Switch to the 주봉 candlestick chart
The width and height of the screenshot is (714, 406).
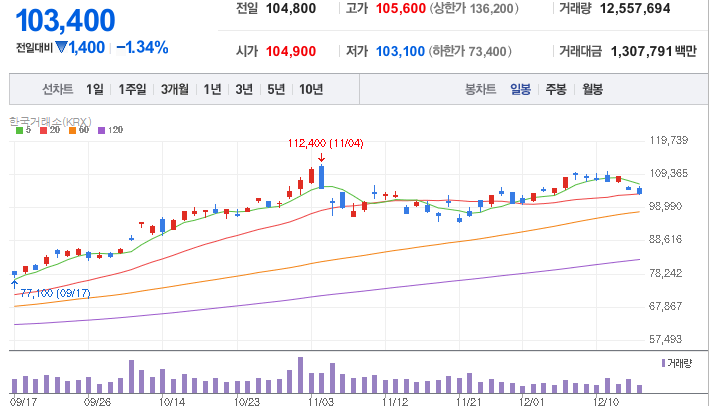pyautogui.click(x=556, y=89)
